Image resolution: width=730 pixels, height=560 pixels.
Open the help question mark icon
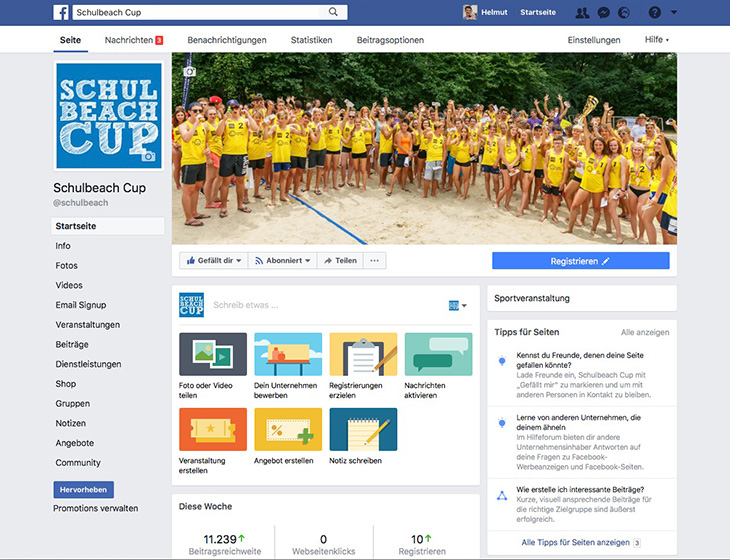(655, 13)
